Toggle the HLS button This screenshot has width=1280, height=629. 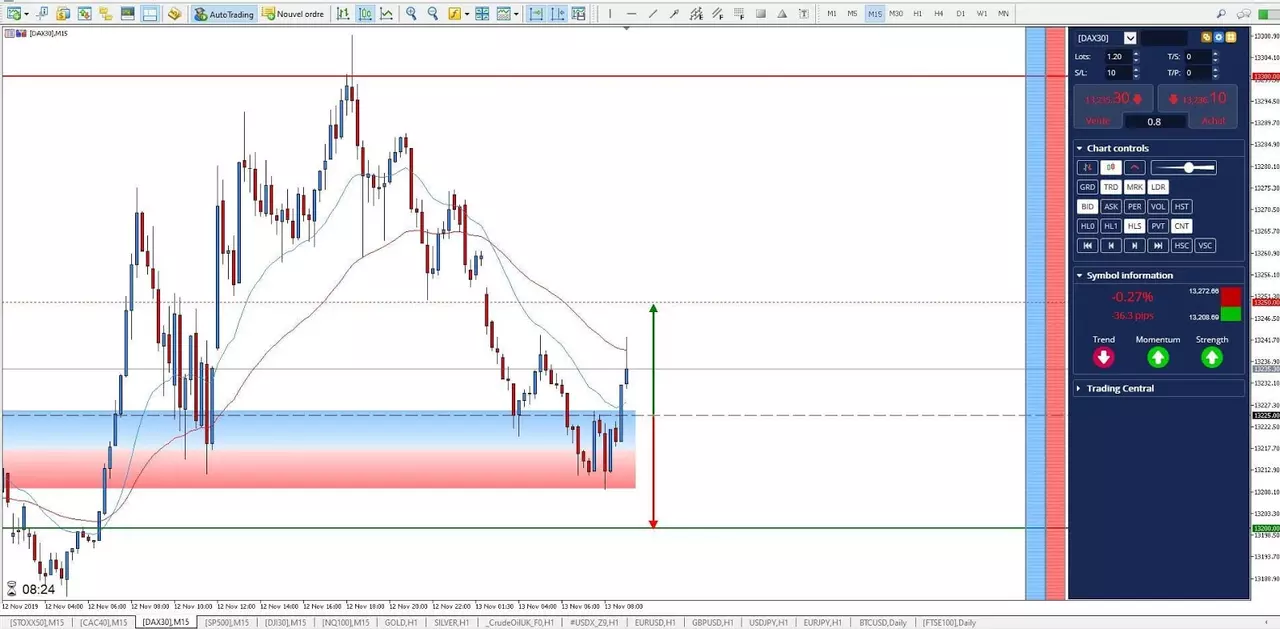point(1134,226)
